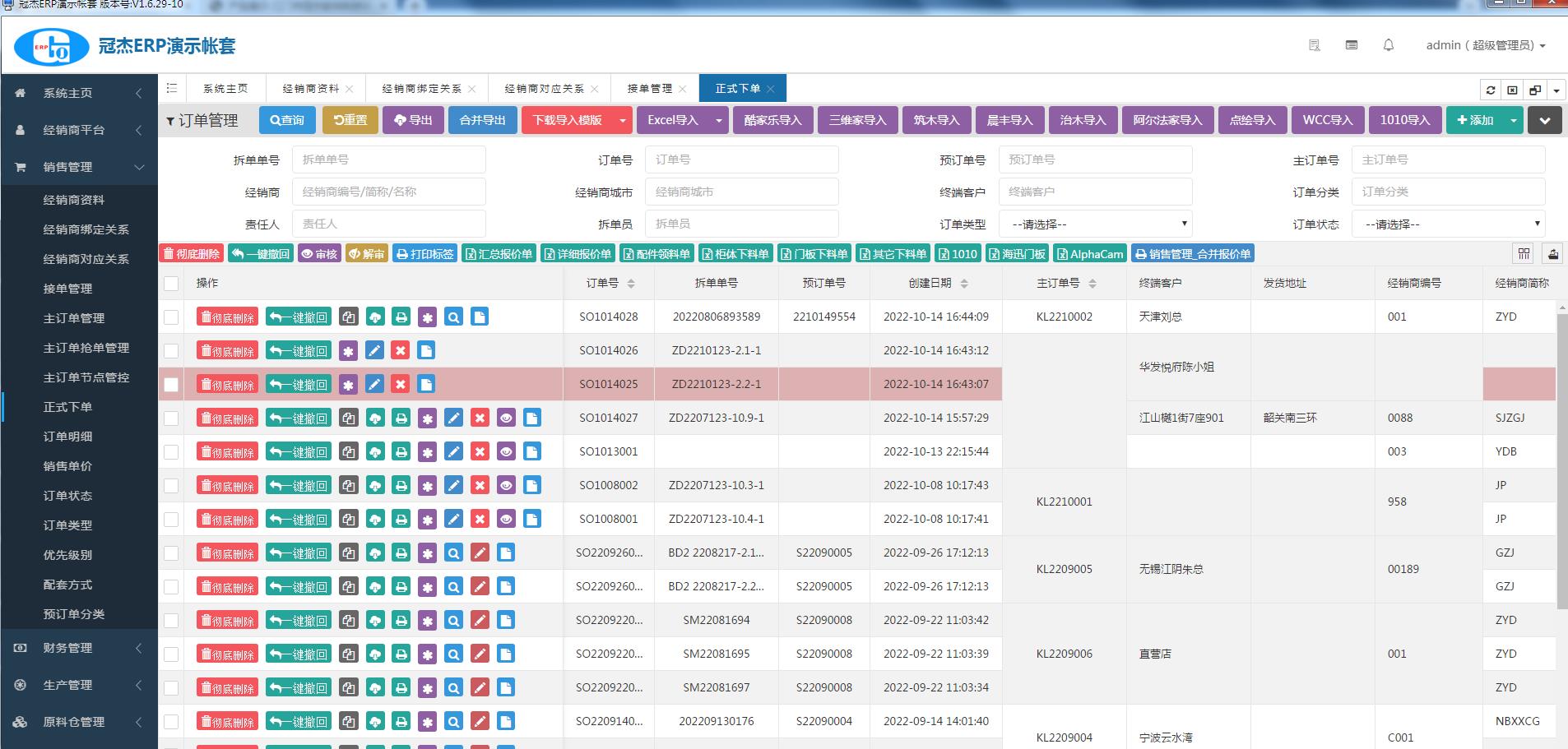Image resolution: width=1568 pixels, height=749 pixels.
Task: Open the 订单类型 dropdown
Action: click(1096, 224)
